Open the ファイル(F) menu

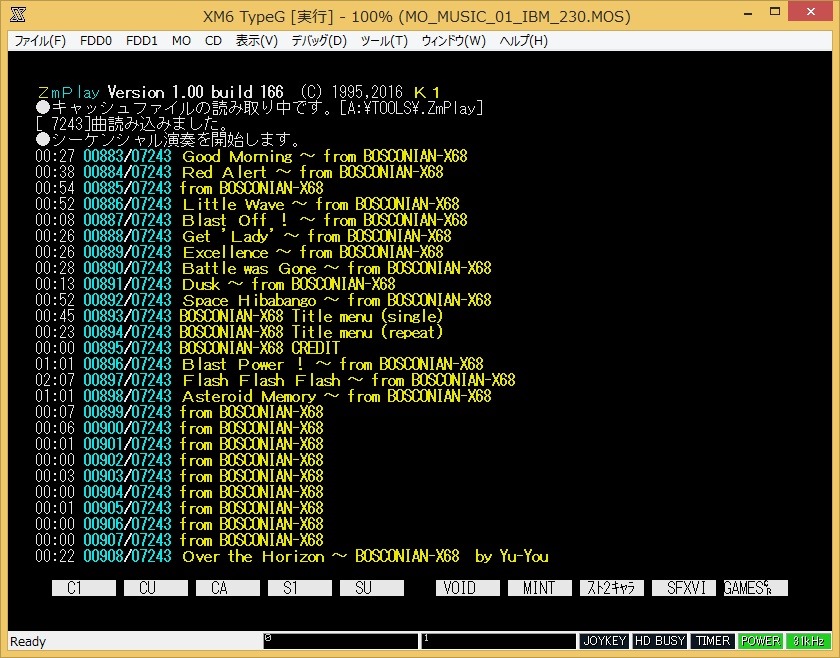pos(40,41)
